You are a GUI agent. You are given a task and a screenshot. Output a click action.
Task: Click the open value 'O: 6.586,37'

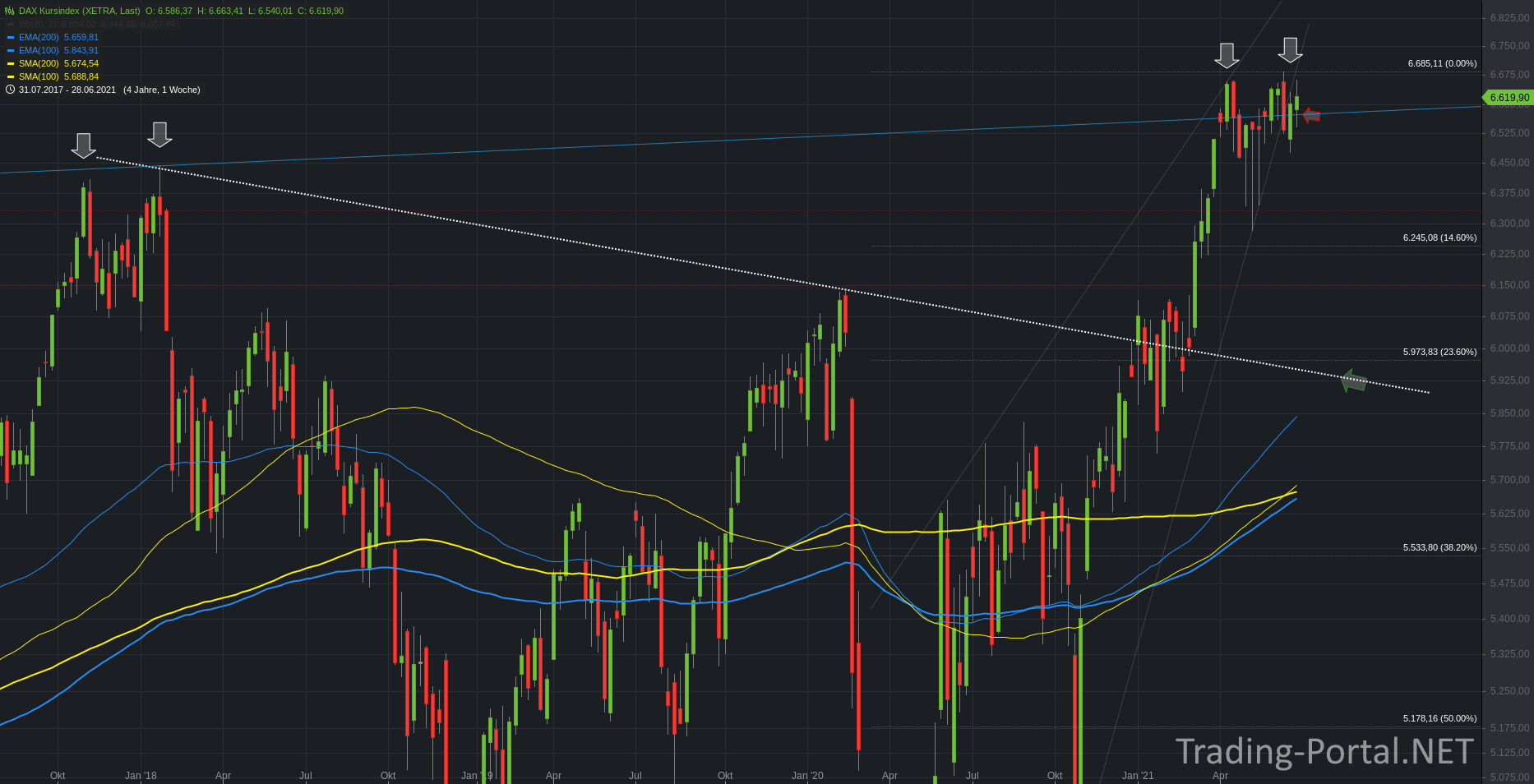(x=169, y=11)
